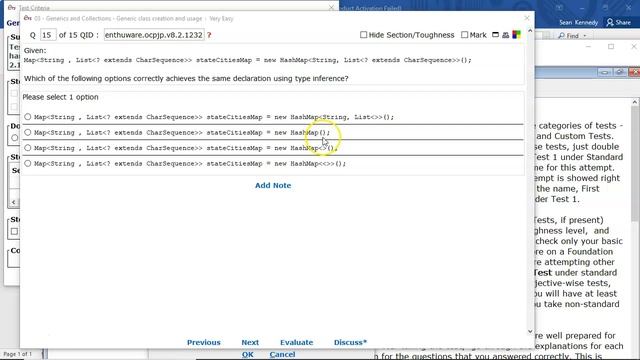This screenshot has height=360, width=640.
Task: Click the window layout icon next to Mark
Action: (x=495, y=35)
